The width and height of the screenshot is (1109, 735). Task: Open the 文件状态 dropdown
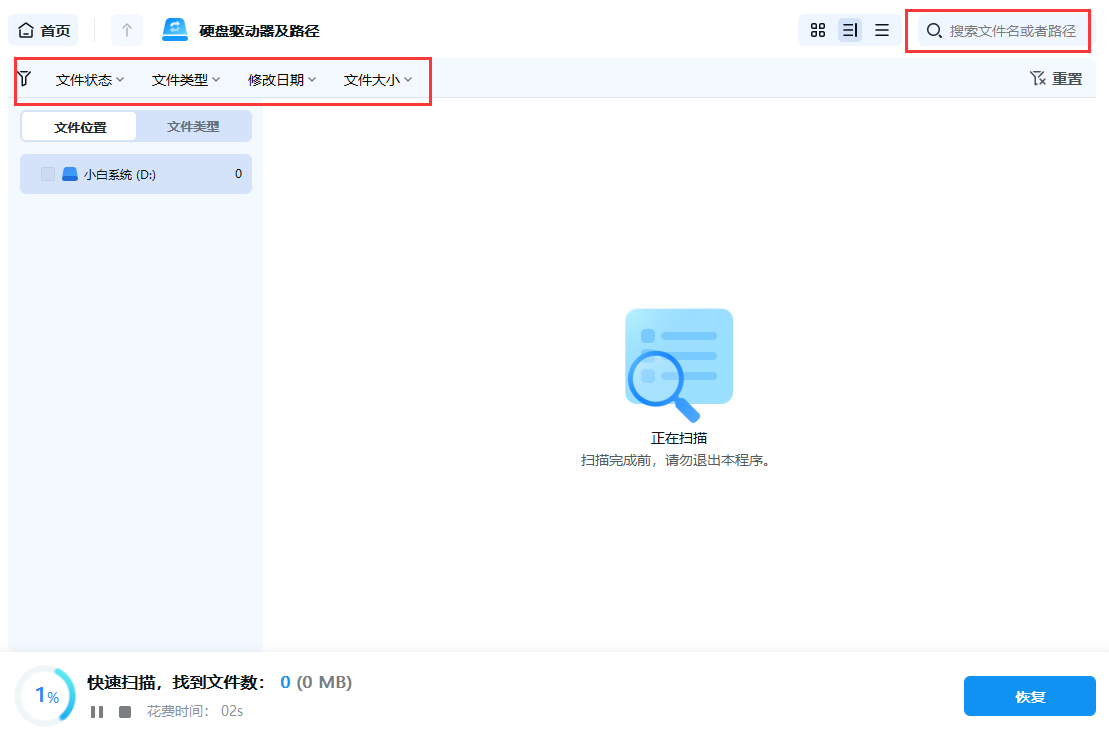(85, 78)
